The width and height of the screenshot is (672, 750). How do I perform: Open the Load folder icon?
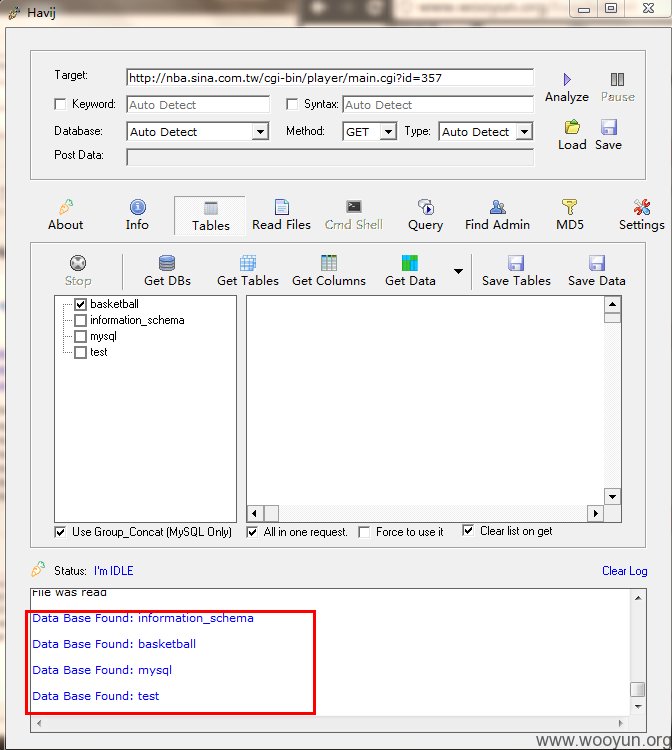[x=572, y=127]
